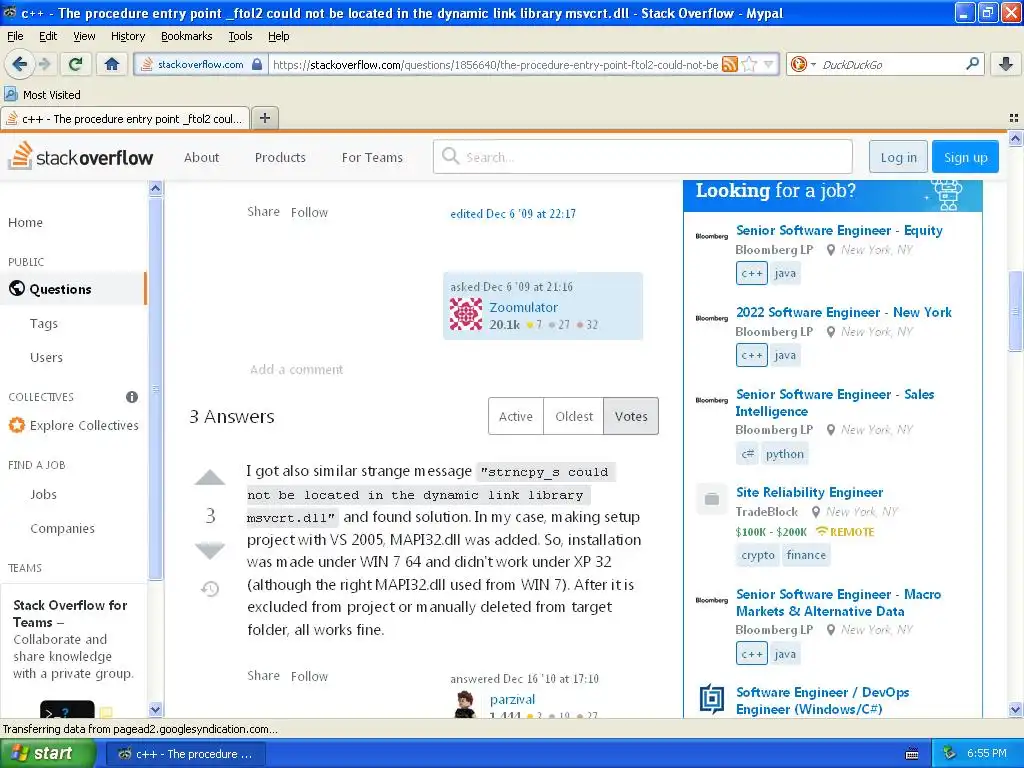Click the URL address field
1024x768 pixels.
coord(495,64)
